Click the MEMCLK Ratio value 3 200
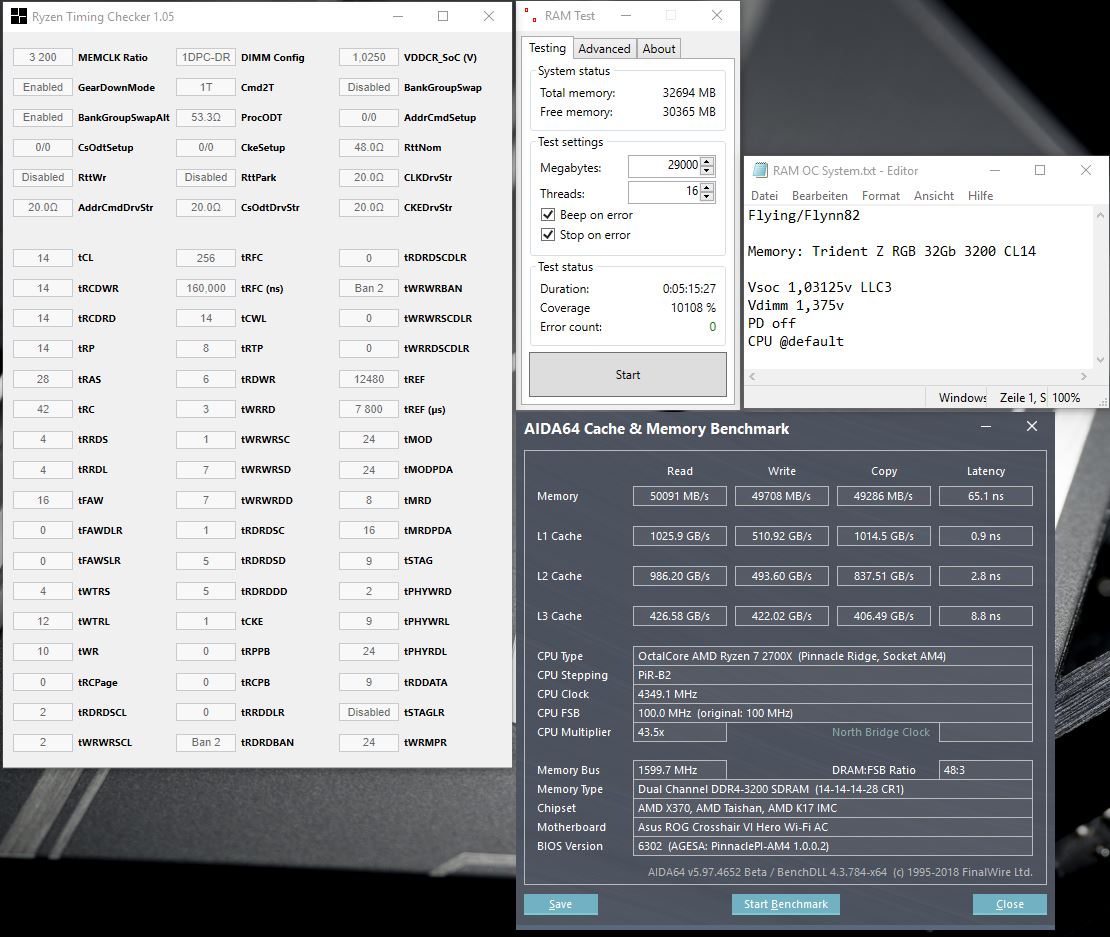This screenshot has height=937, width=1110. pos(42,57)
